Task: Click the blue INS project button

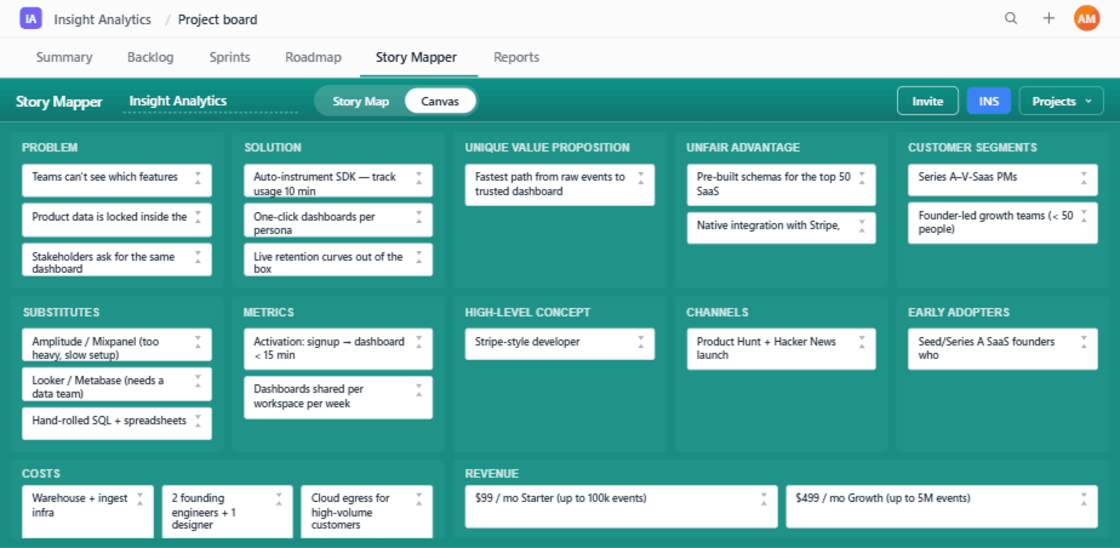Action: 989,101
